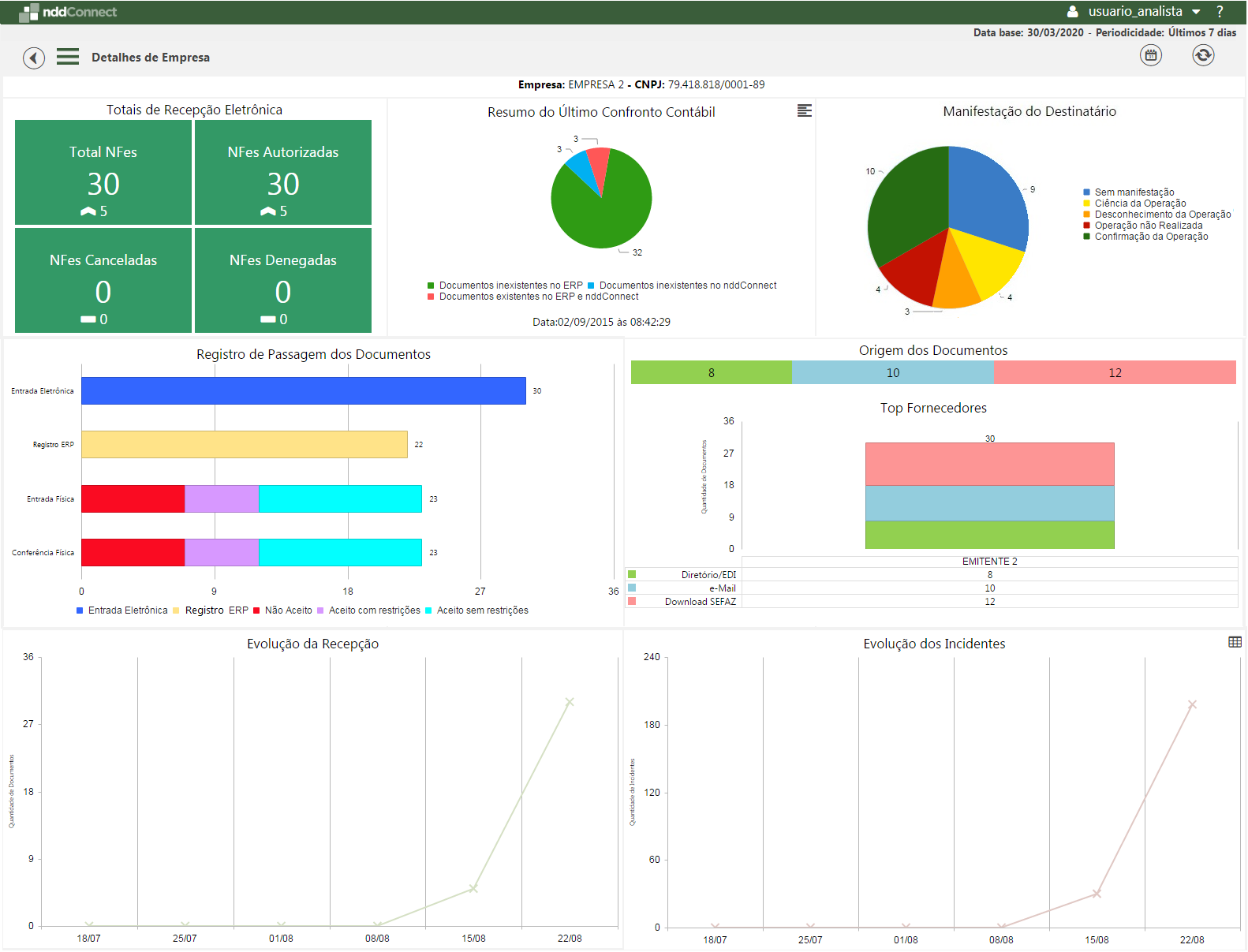Select the Total NFes tile
Image resolution: width=1248 pixels, height=952 pixels.
[103, 173]
